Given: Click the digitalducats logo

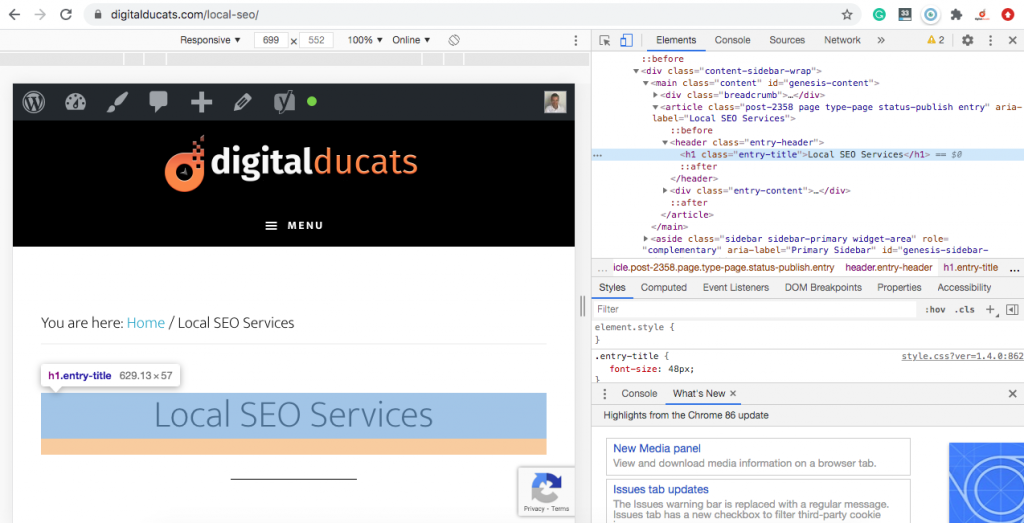Looking at the screenshot, I should pyautogui.click(x=291, y=163).
